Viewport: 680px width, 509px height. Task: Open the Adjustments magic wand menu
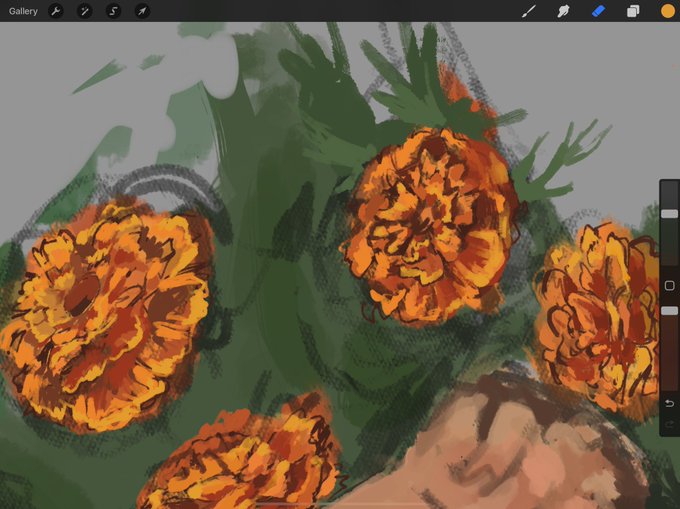click(85, 11)
